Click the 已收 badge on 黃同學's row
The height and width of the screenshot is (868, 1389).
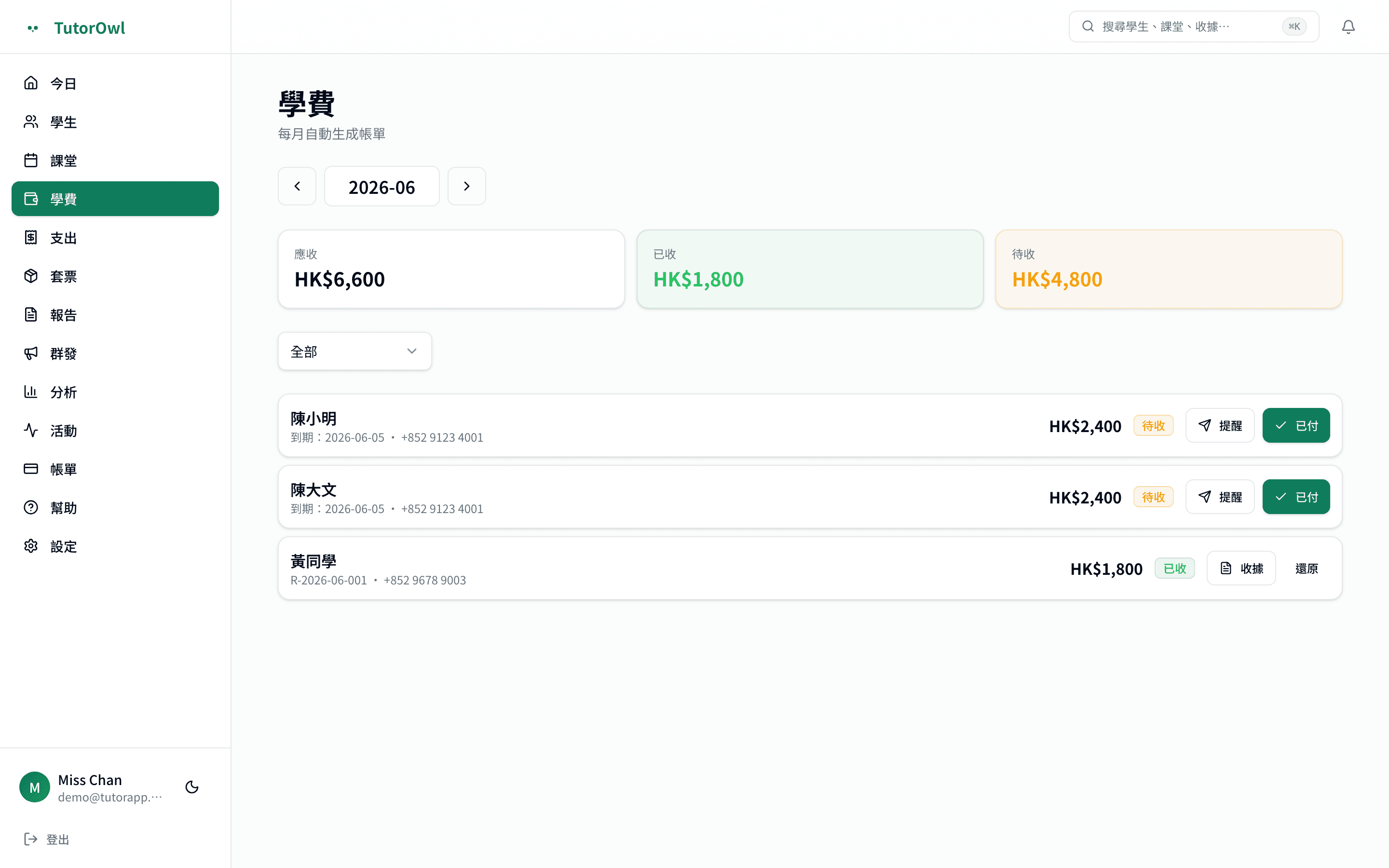[1174, 569]
